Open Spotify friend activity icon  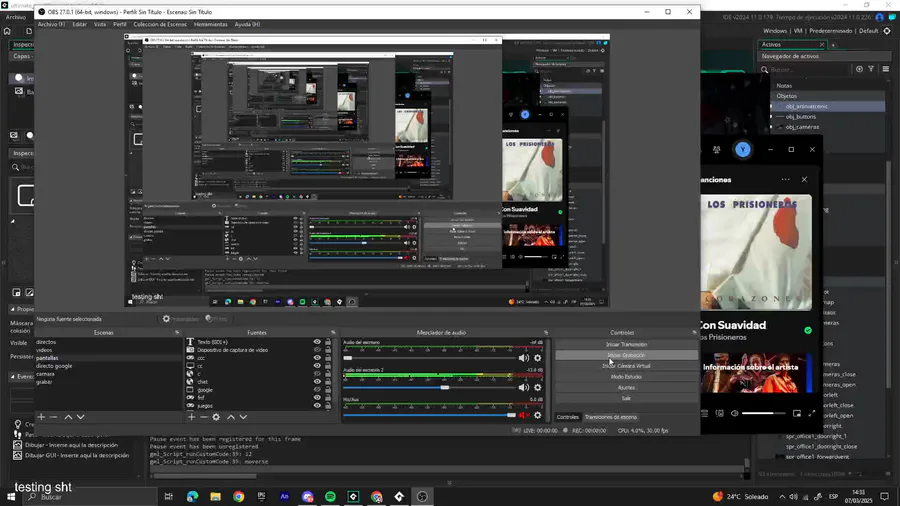(x=716, y=150)
